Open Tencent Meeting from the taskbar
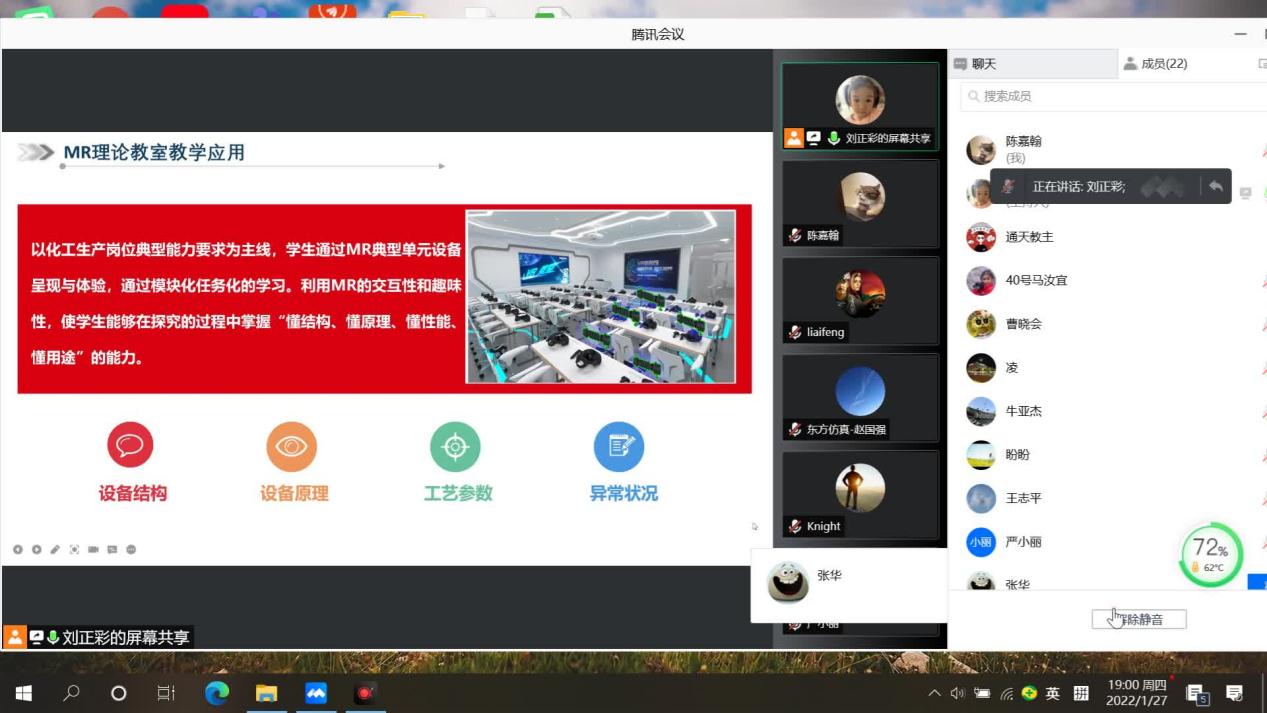 (316, 693)
